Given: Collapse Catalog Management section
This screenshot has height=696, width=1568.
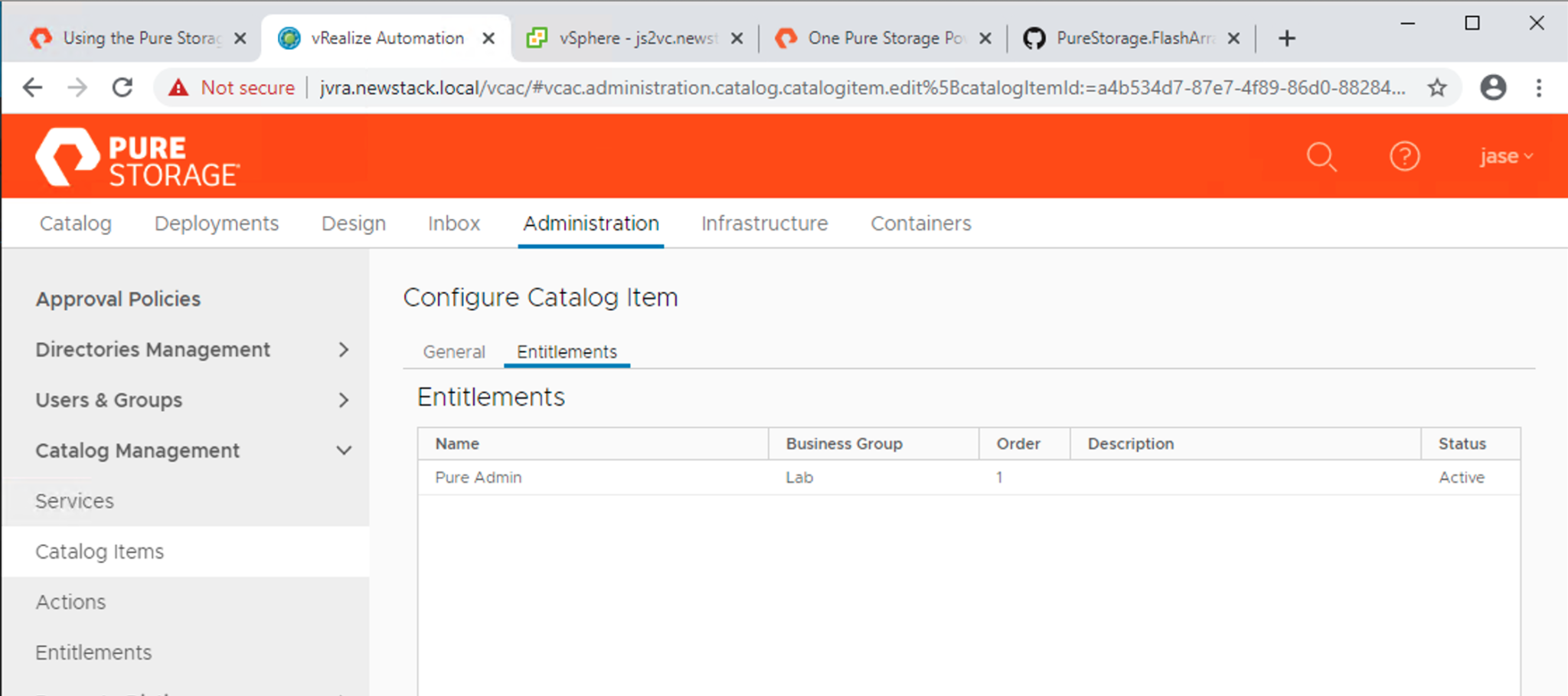Looking at the screenshot, I should pyautogui.click(x=344, y=451).
